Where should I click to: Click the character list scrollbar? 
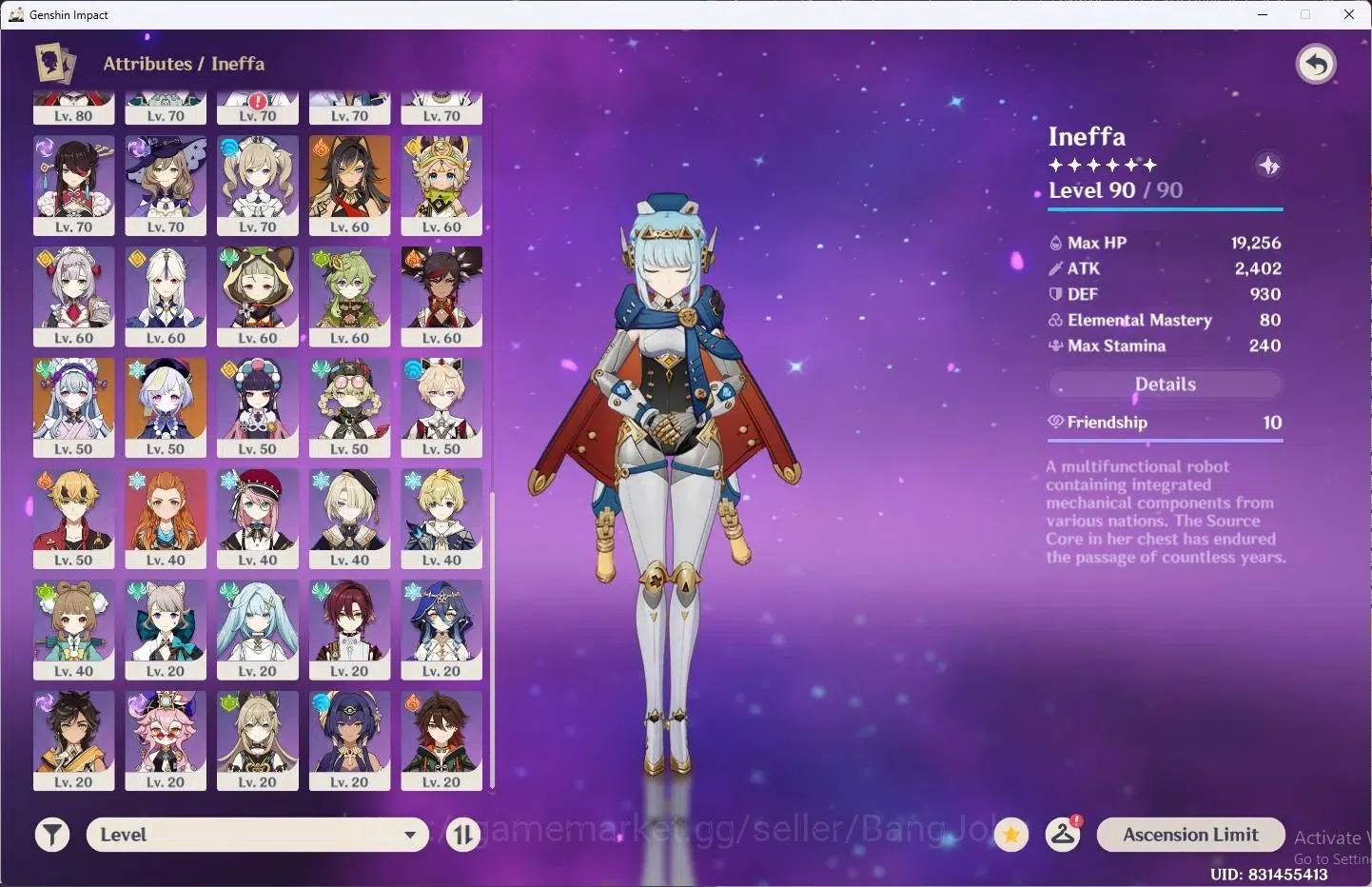pos(492,640)
